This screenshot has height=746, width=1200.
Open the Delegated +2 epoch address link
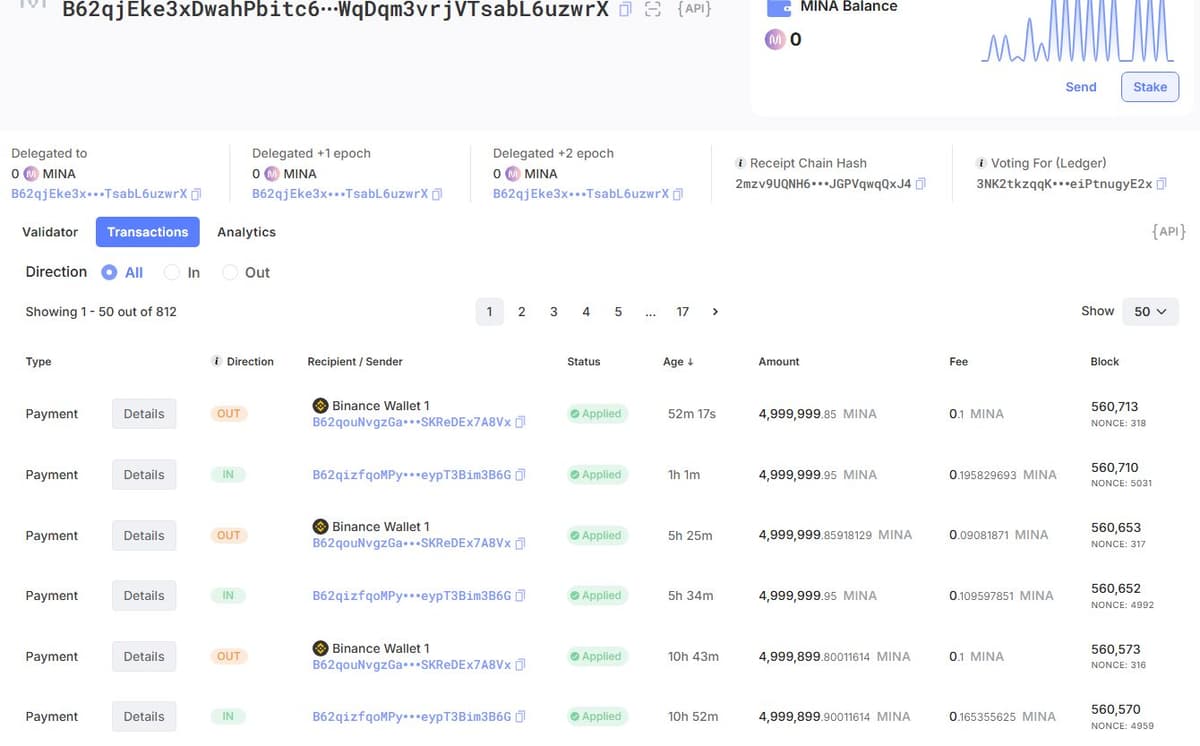coord(581,194)
